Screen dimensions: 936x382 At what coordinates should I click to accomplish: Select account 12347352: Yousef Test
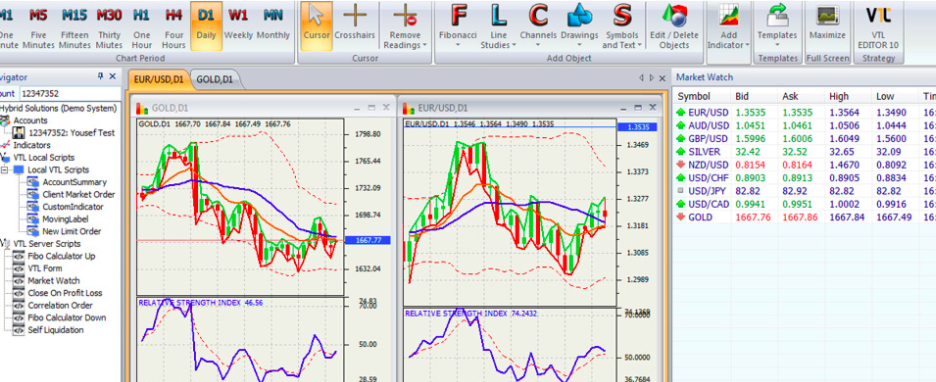click(72, 133)
